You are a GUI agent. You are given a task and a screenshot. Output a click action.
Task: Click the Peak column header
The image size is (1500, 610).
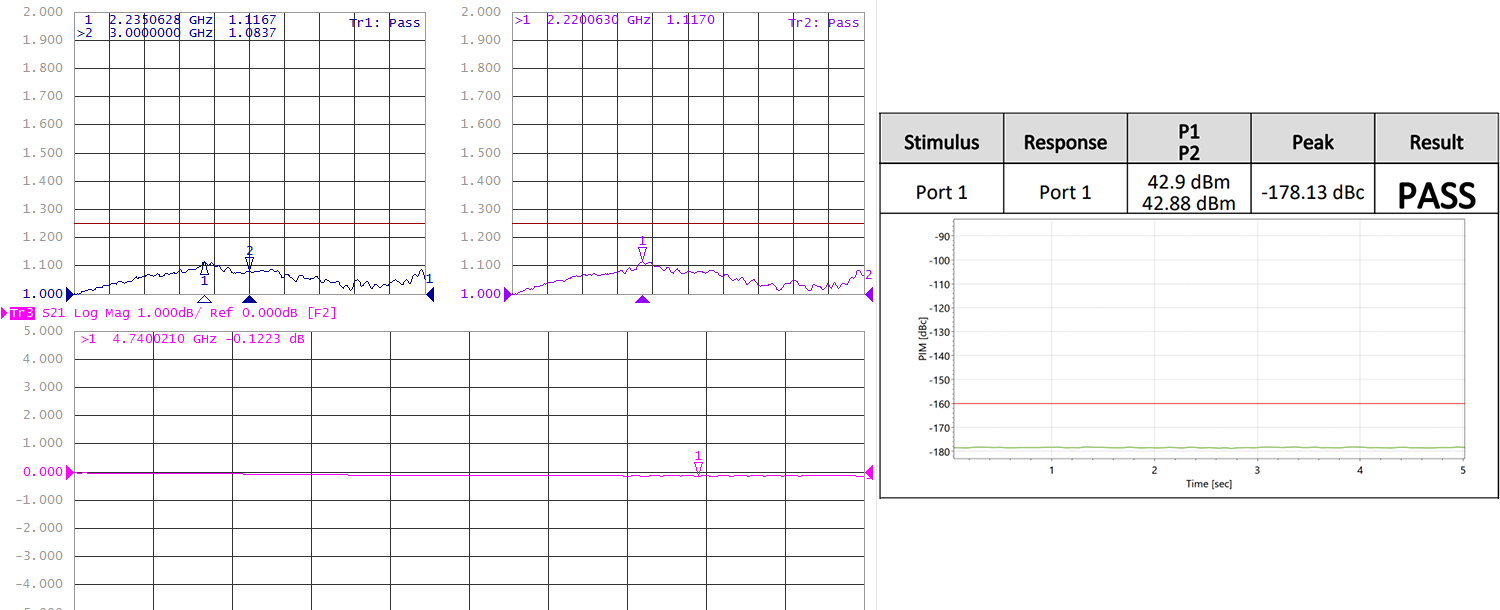[x=1312, y=142]
